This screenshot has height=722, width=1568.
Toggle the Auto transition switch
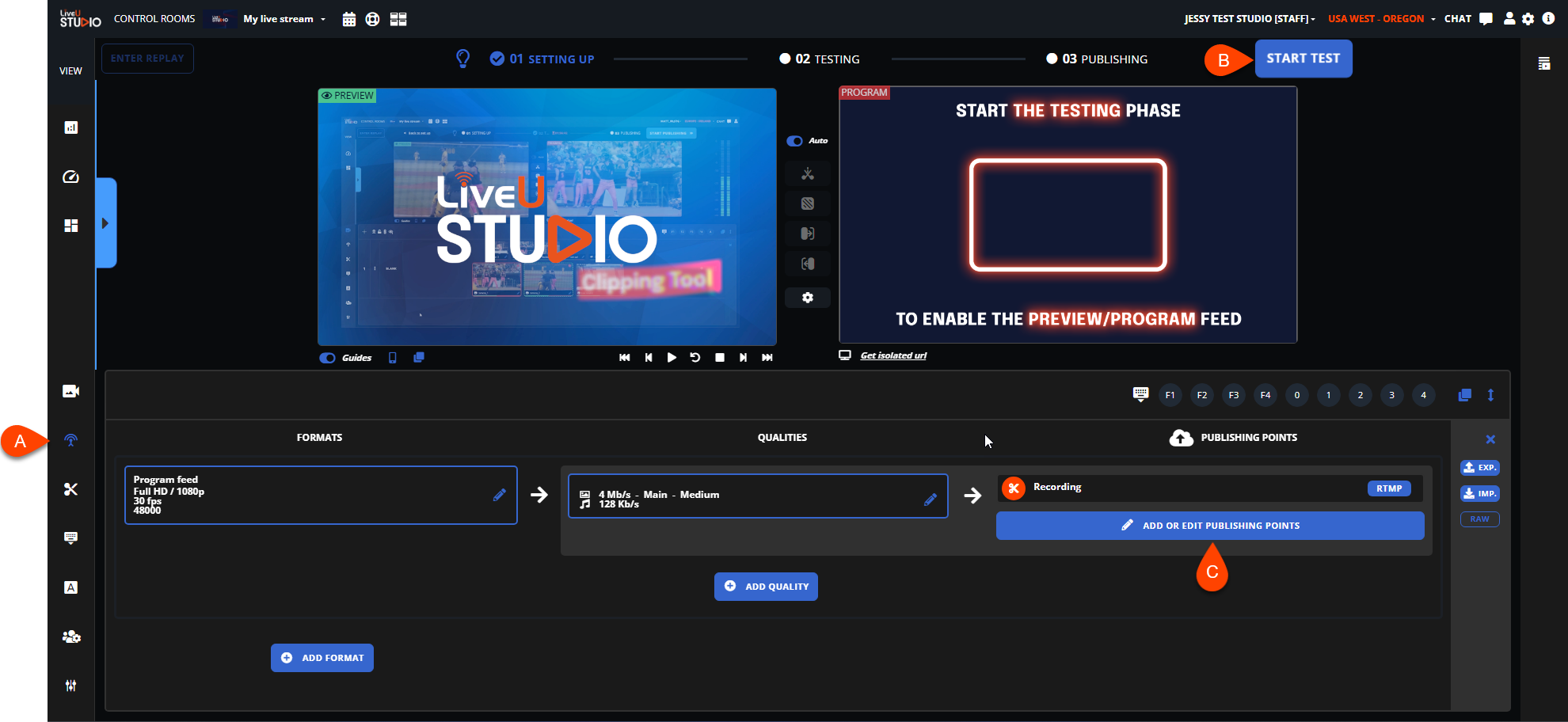click(794, 141)
